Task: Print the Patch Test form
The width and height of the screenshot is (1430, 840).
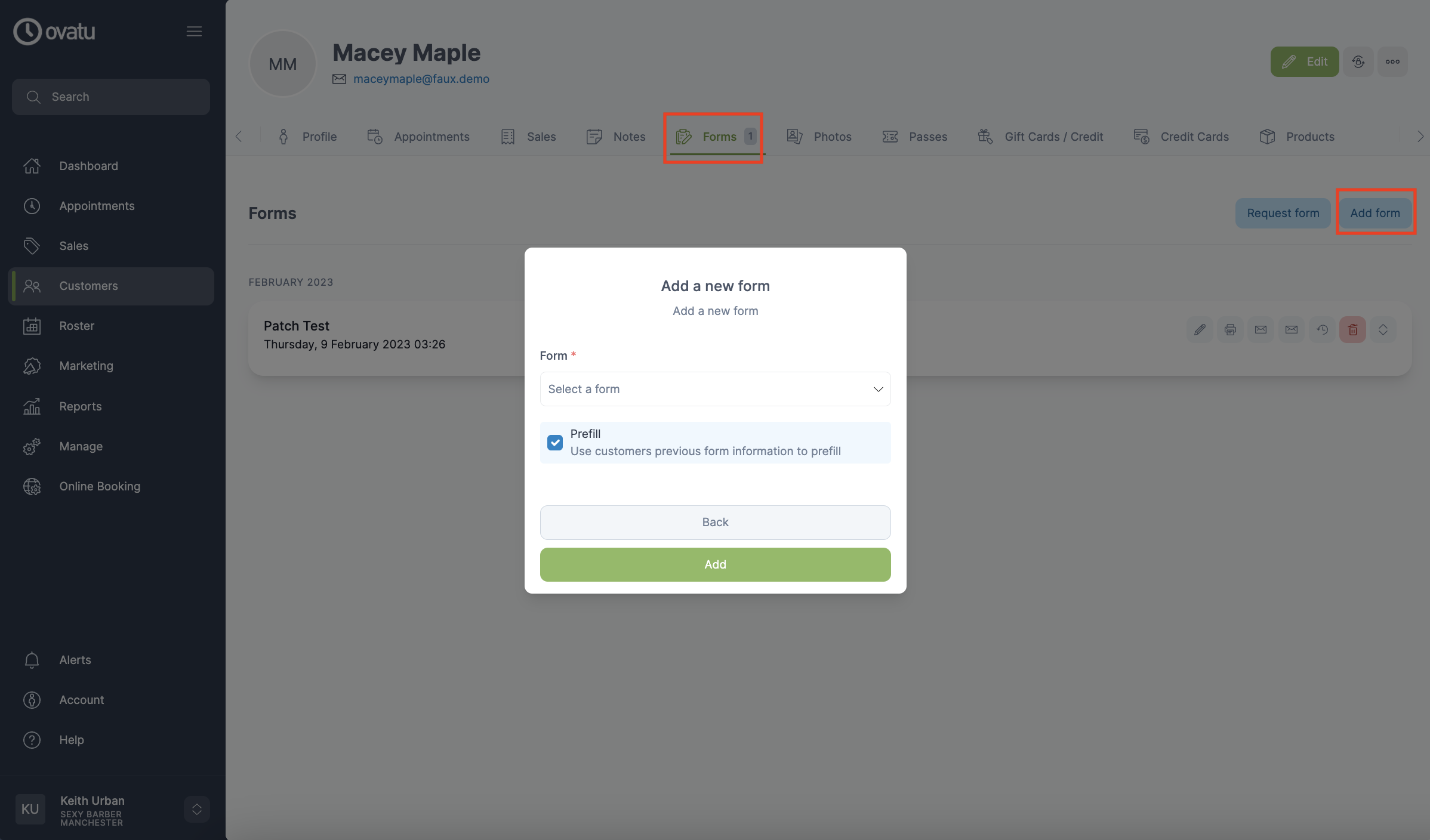Action: point(1231,329)
